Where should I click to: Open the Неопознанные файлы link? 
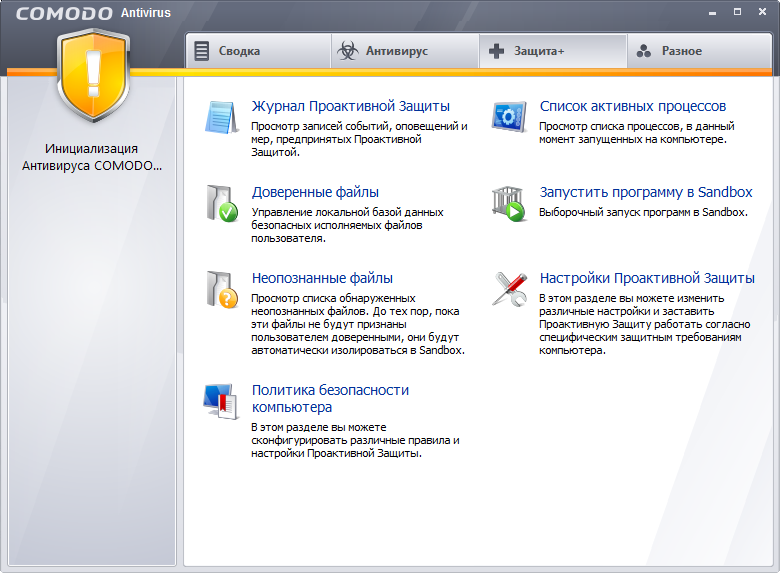pyautogui.click(x=322, y=278)
